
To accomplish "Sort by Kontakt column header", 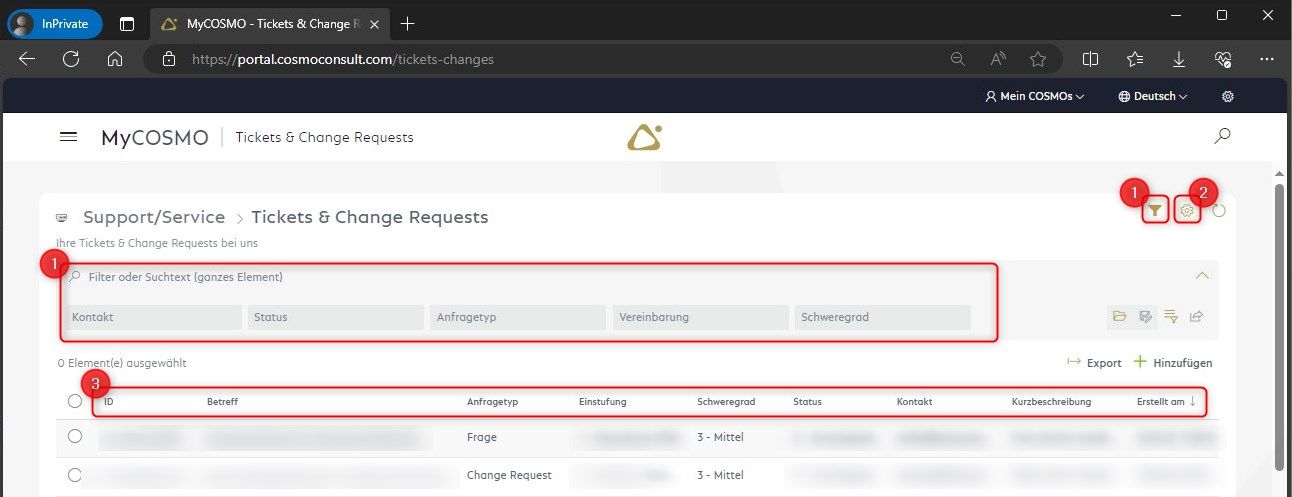I will click(915, 402).
